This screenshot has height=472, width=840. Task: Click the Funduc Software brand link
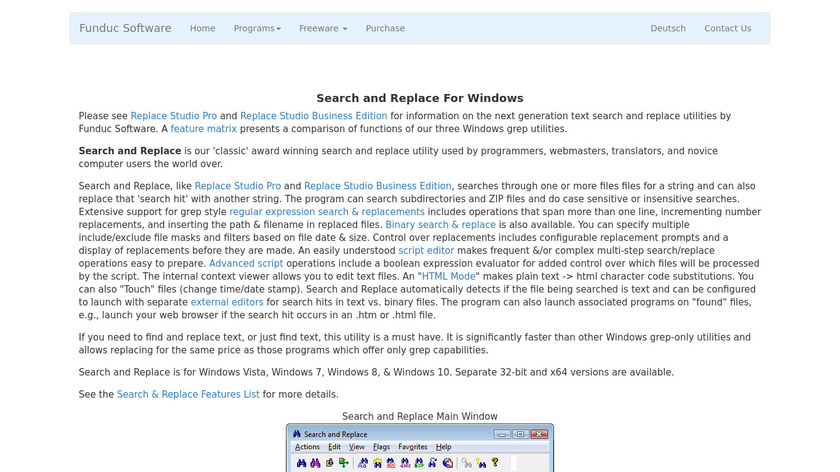click(x=125, y=28)
